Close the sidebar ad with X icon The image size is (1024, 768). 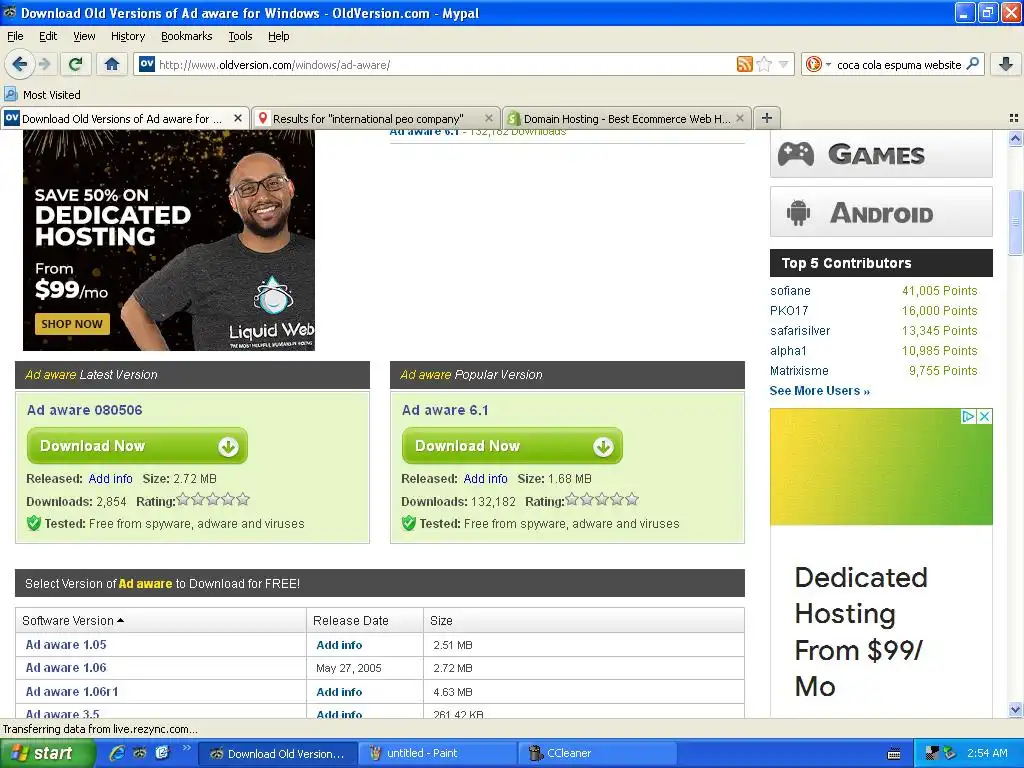tap(985, 416)
